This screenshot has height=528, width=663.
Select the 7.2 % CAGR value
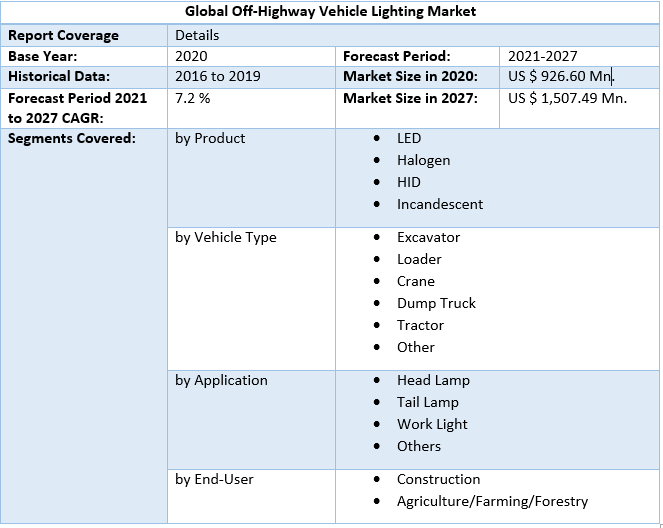192,98
